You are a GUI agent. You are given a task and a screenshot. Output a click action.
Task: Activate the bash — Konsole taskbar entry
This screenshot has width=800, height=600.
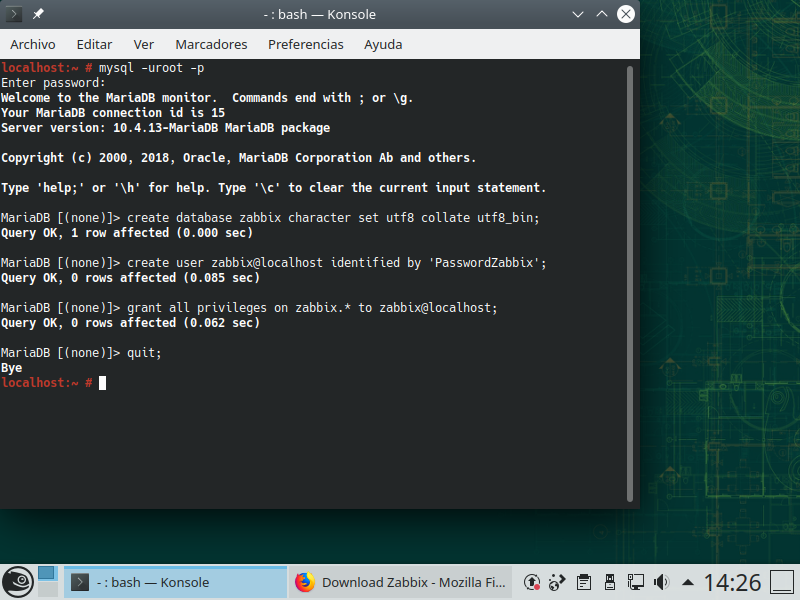[x=175, y=582]
